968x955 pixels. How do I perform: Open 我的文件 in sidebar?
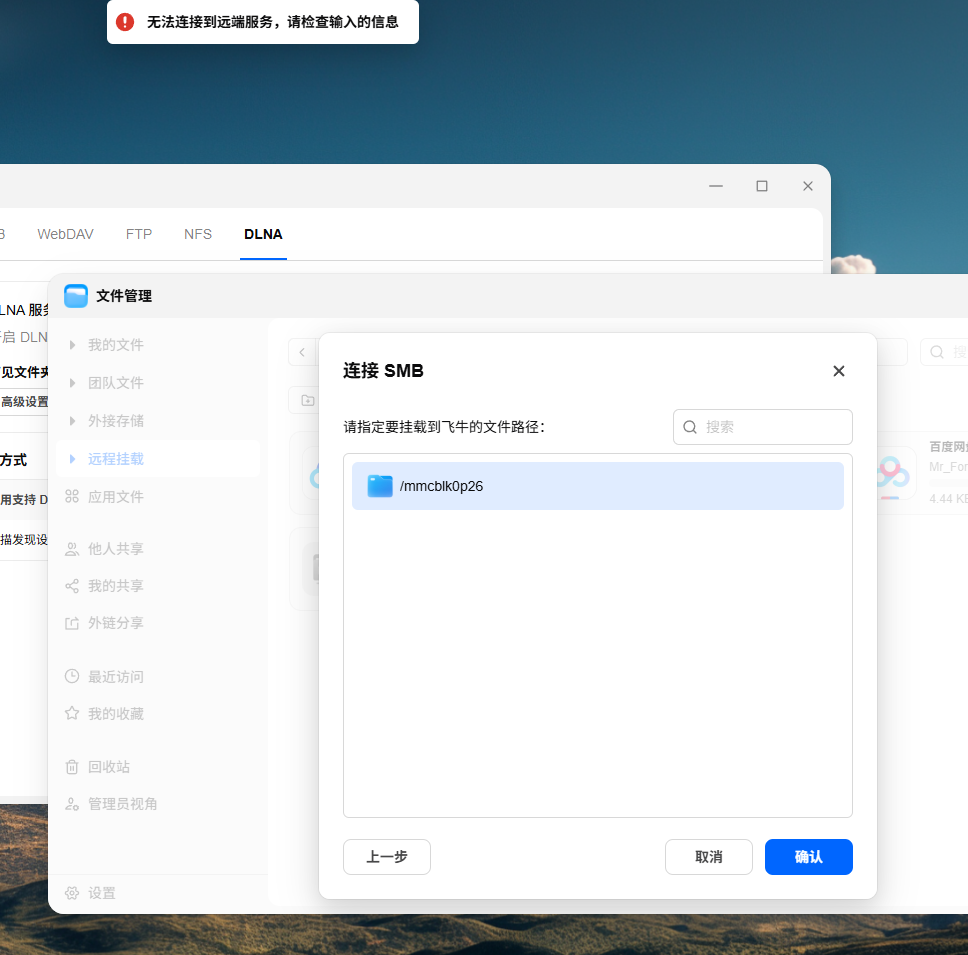pyautogui.click(x=115, y=345)
